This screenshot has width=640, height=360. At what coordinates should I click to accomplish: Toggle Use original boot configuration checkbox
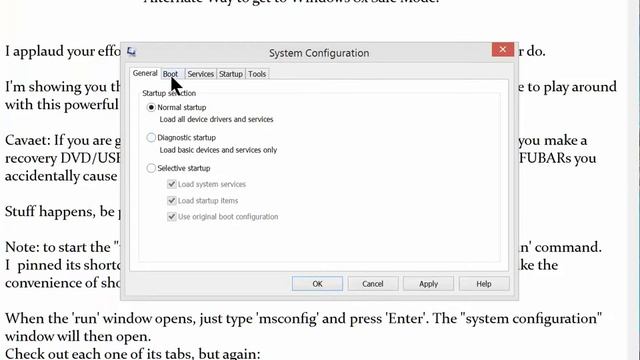(x=172, y=216)
